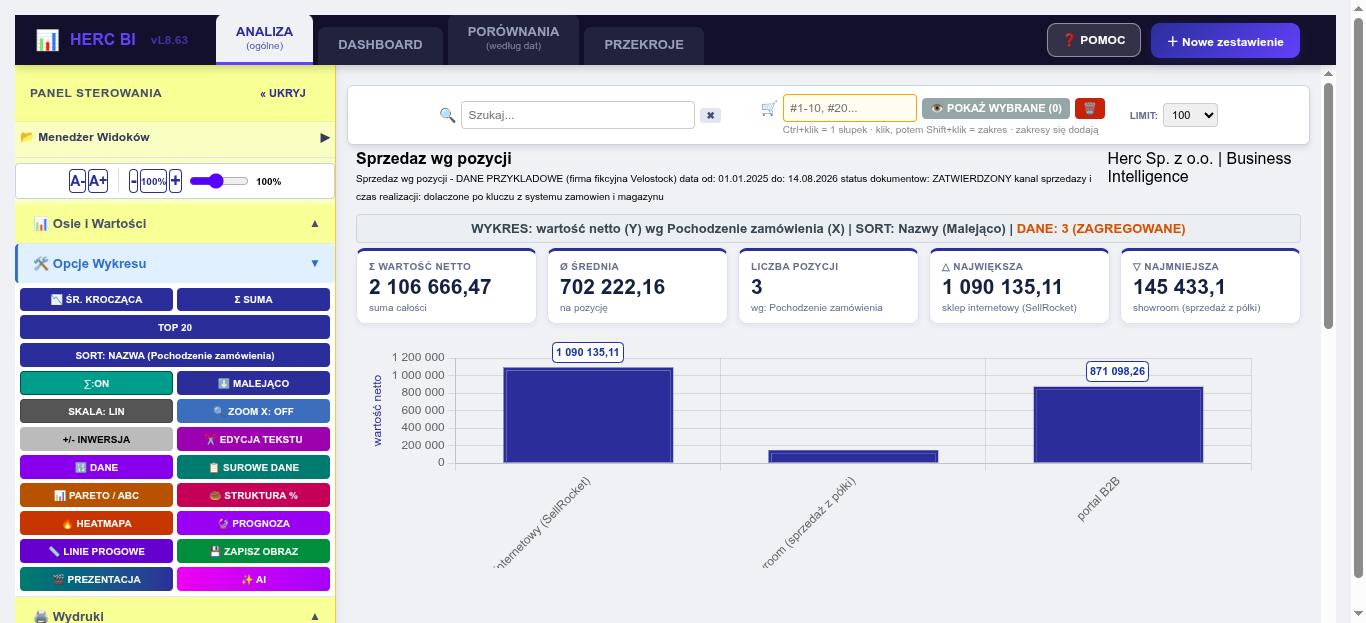Save the chart image with ZAPISZ OBRAZ
This screenshot has width=1366, height=623.
(253, 551)
